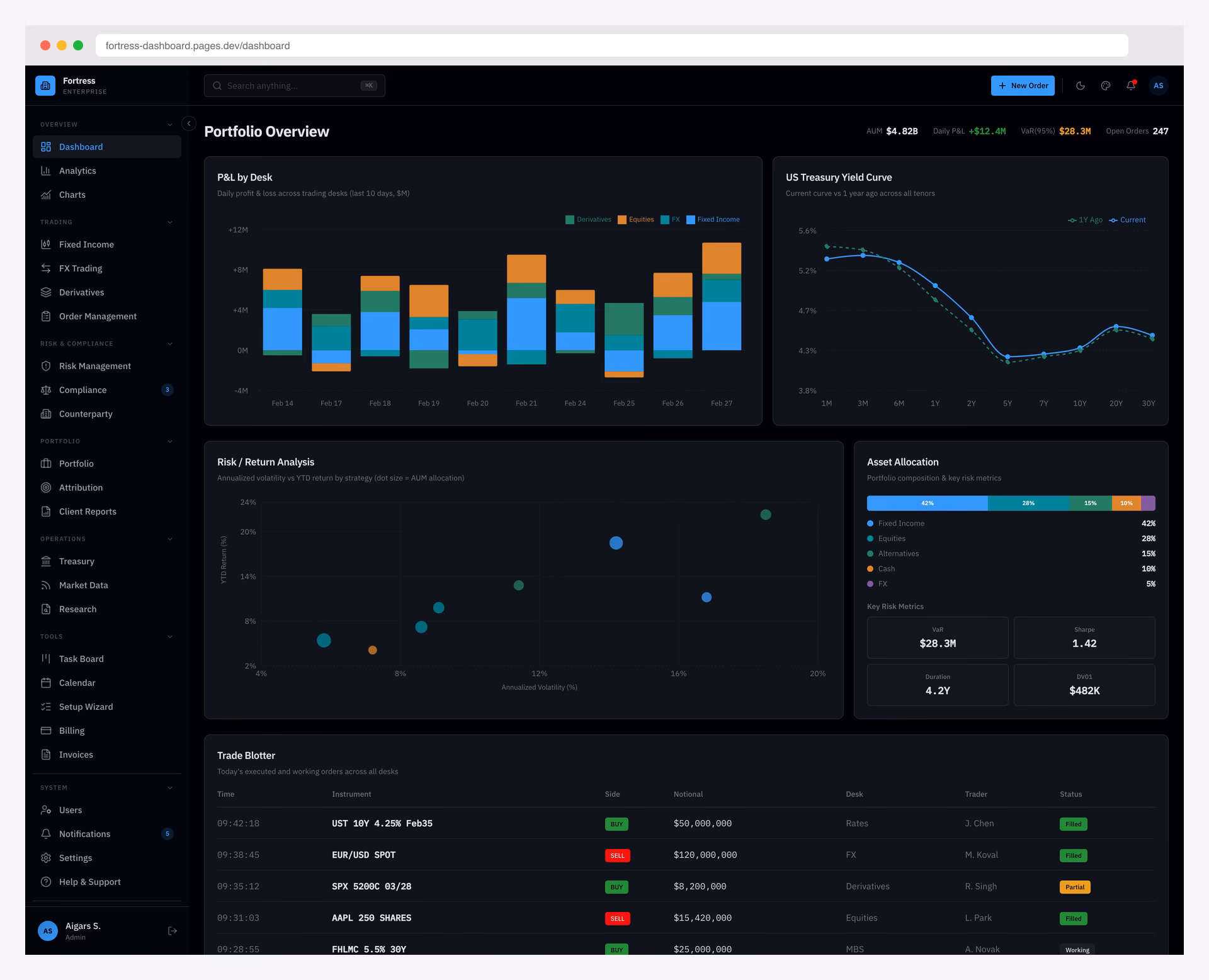Click the Client Reports document icon

point(46,511)
